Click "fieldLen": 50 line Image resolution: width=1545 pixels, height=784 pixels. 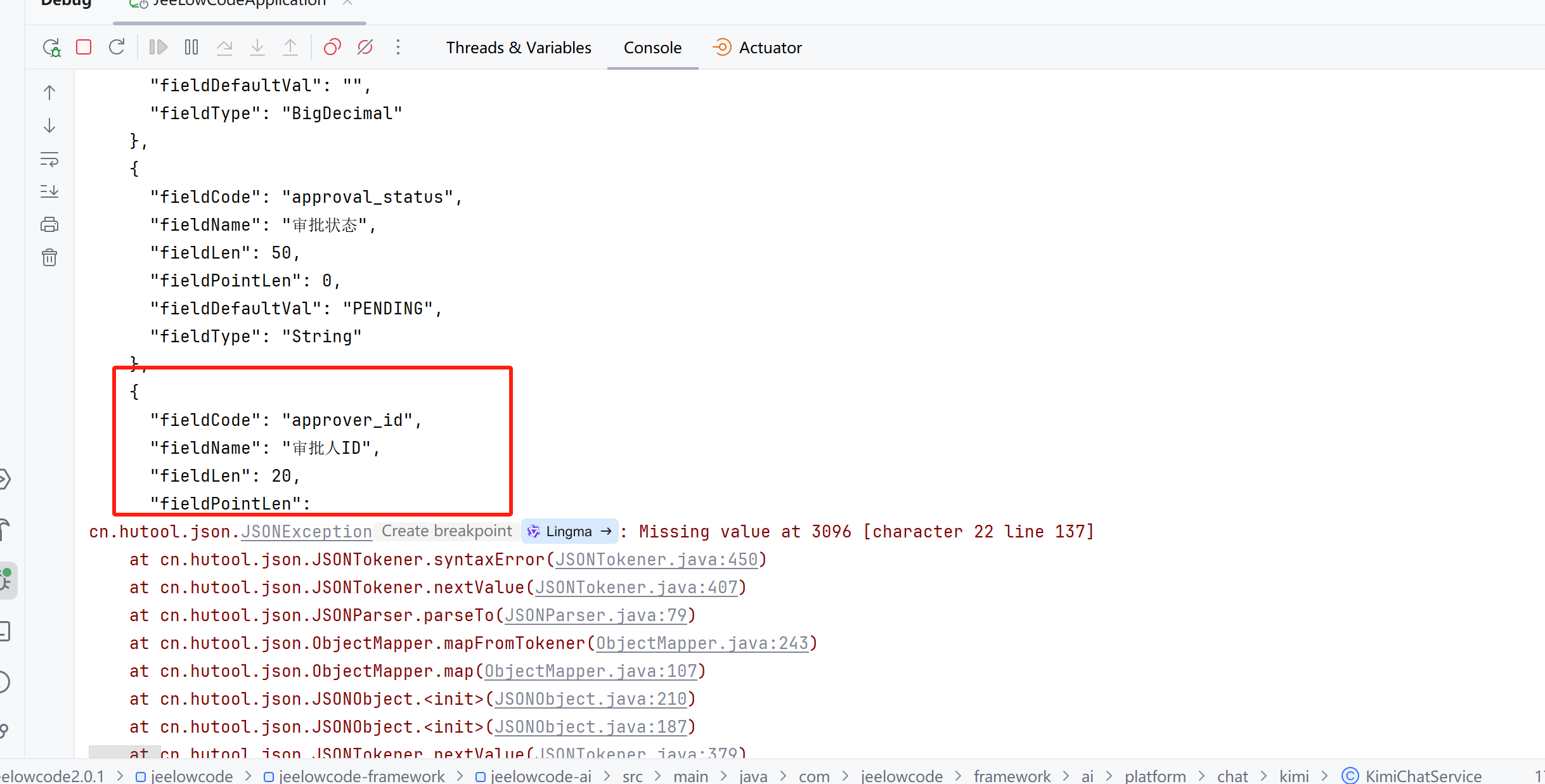click(x=225, y=253)
